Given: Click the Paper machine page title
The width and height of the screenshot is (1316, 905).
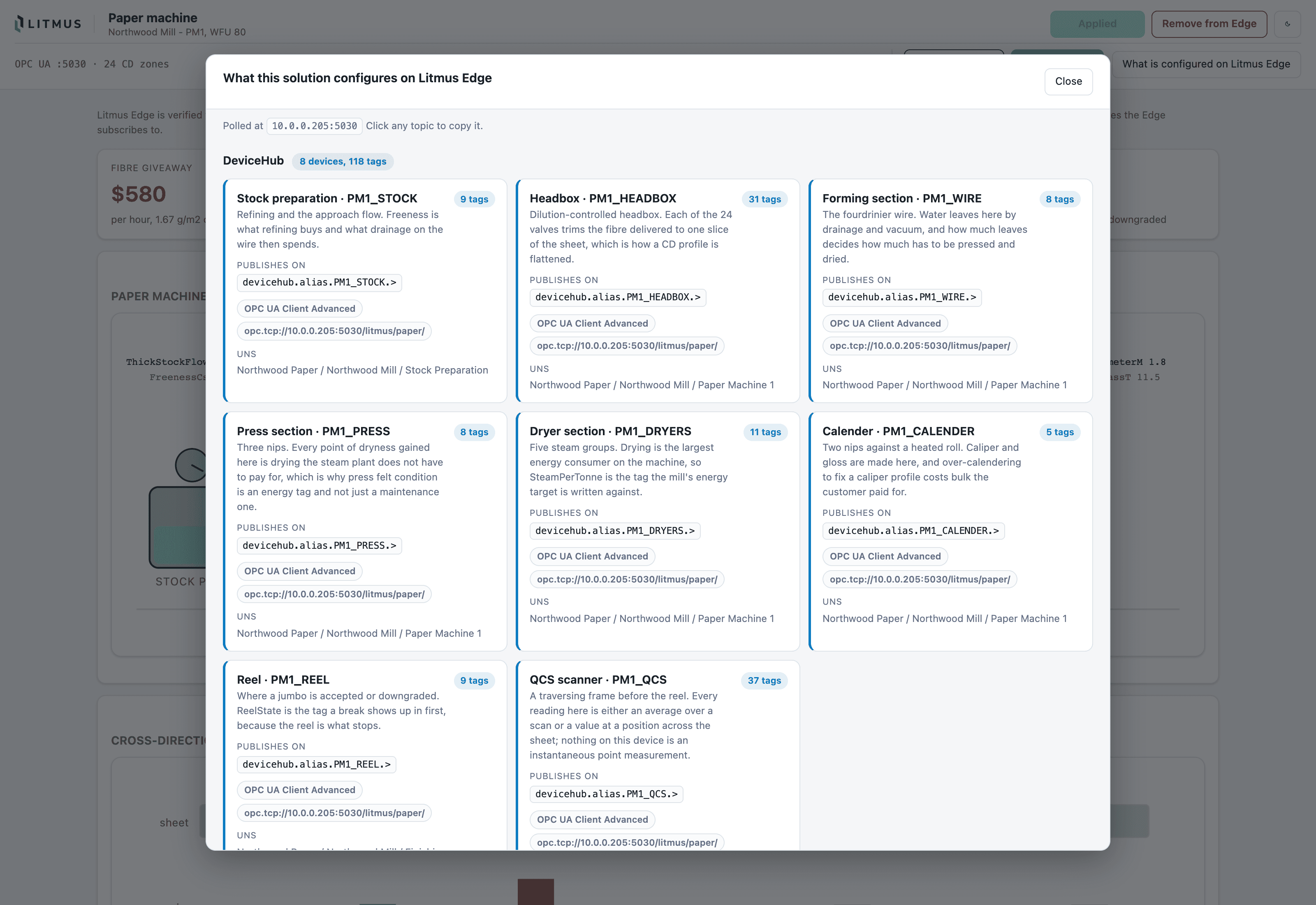Looking at the screenshot, I should pyautogui.click(x=153, y=18).
